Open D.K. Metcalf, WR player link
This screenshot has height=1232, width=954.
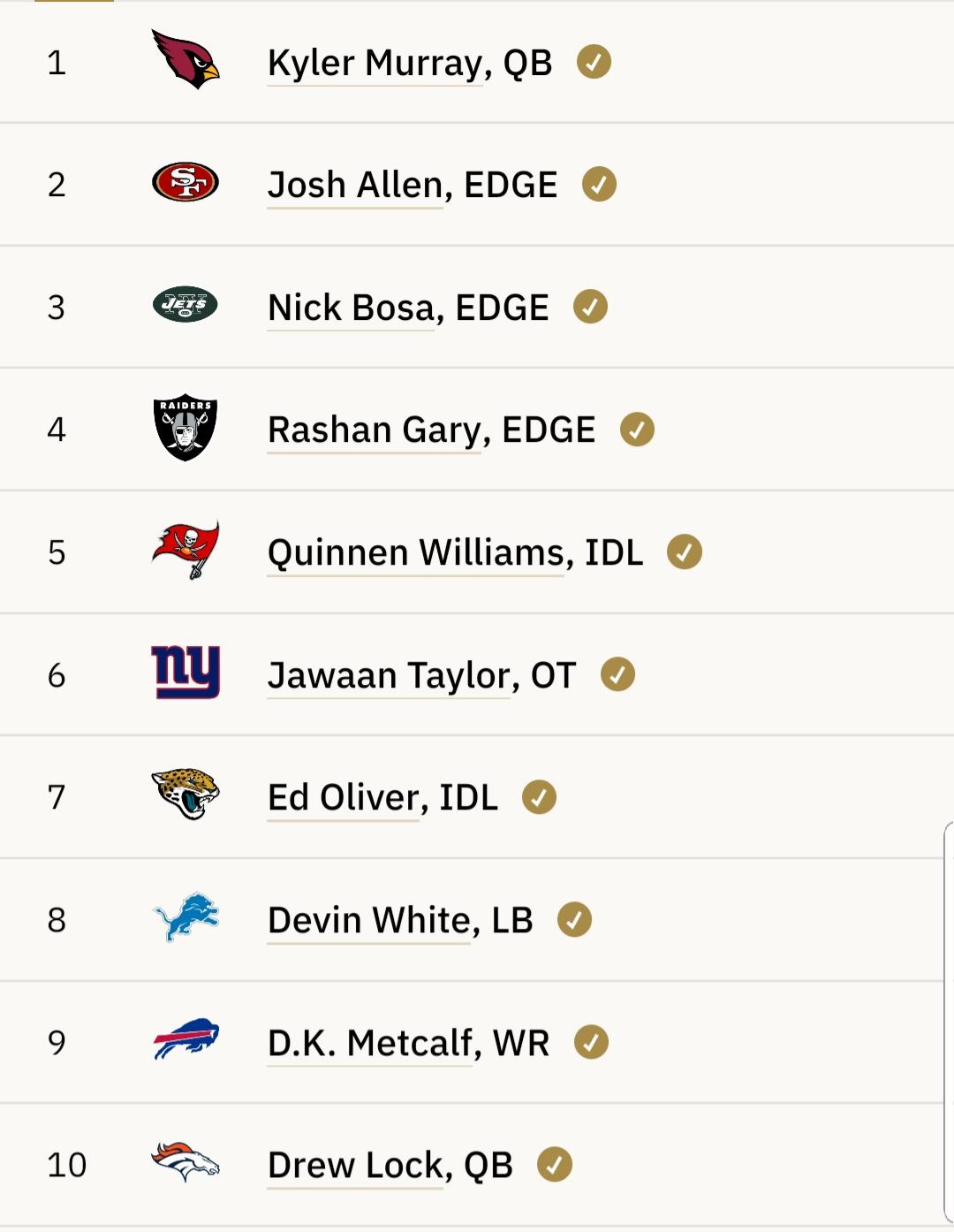click(x=408, y=1043)
